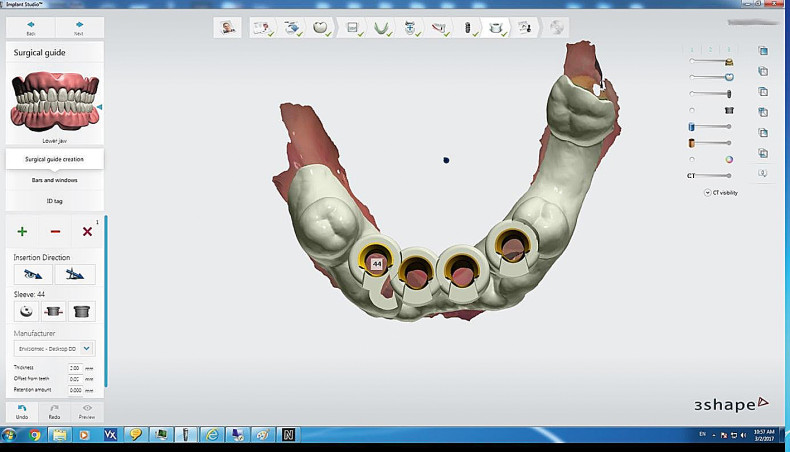Click the Offset from teeth field

pos(75,379)
